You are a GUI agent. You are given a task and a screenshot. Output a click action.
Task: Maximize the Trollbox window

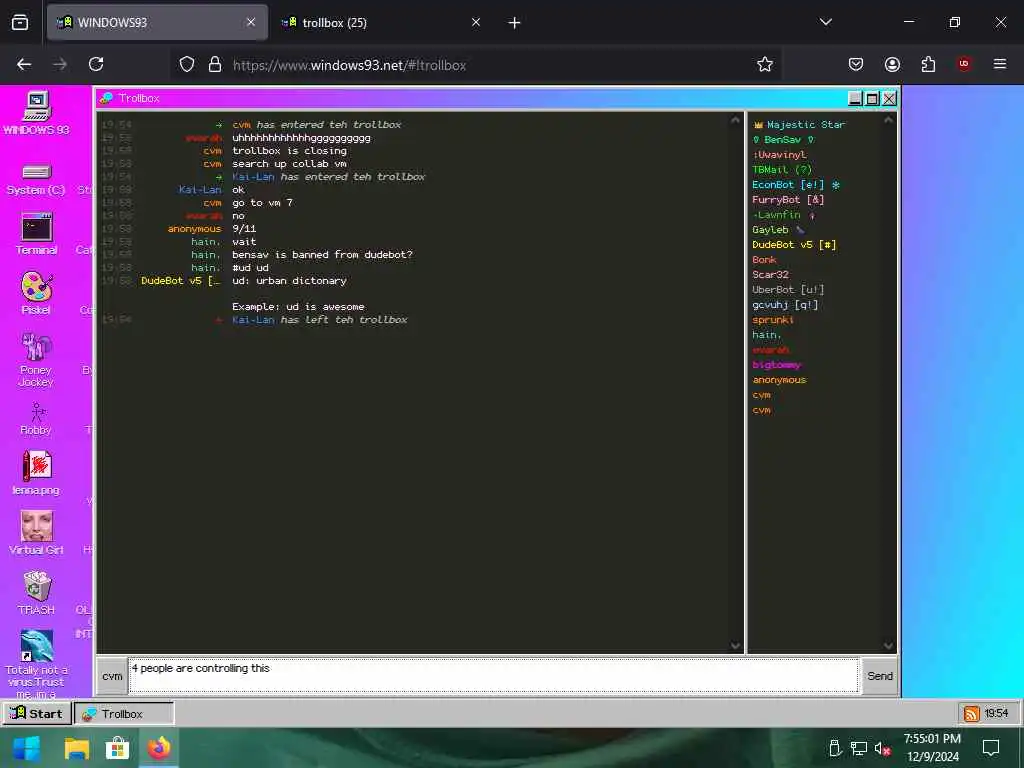point(872,99)
